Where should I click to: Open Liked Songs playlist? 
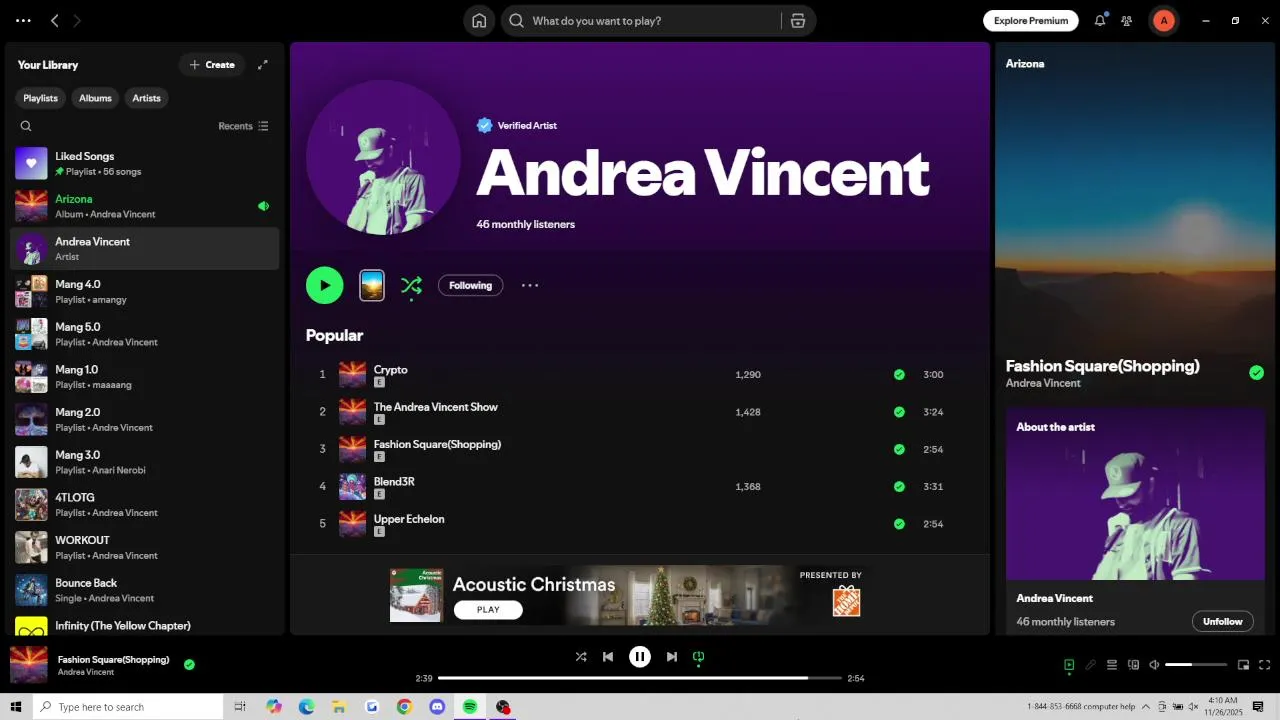(145, 163)
